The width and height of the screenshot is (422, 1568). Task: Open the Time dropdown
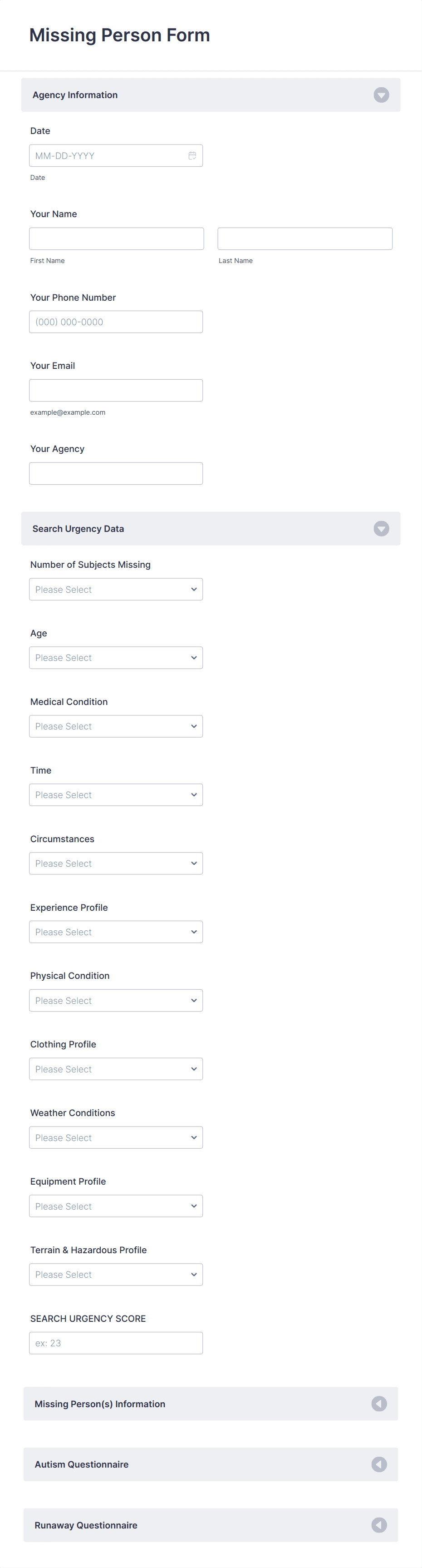116,794
